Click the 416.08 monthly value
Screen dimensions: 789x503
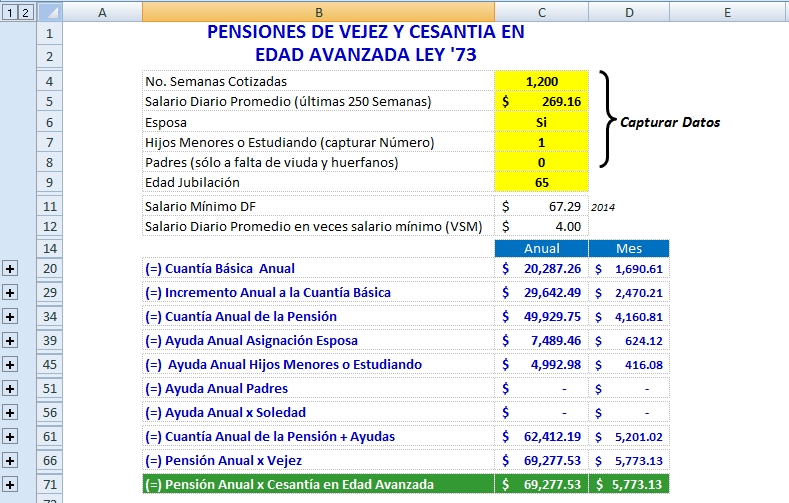(629, 365)
